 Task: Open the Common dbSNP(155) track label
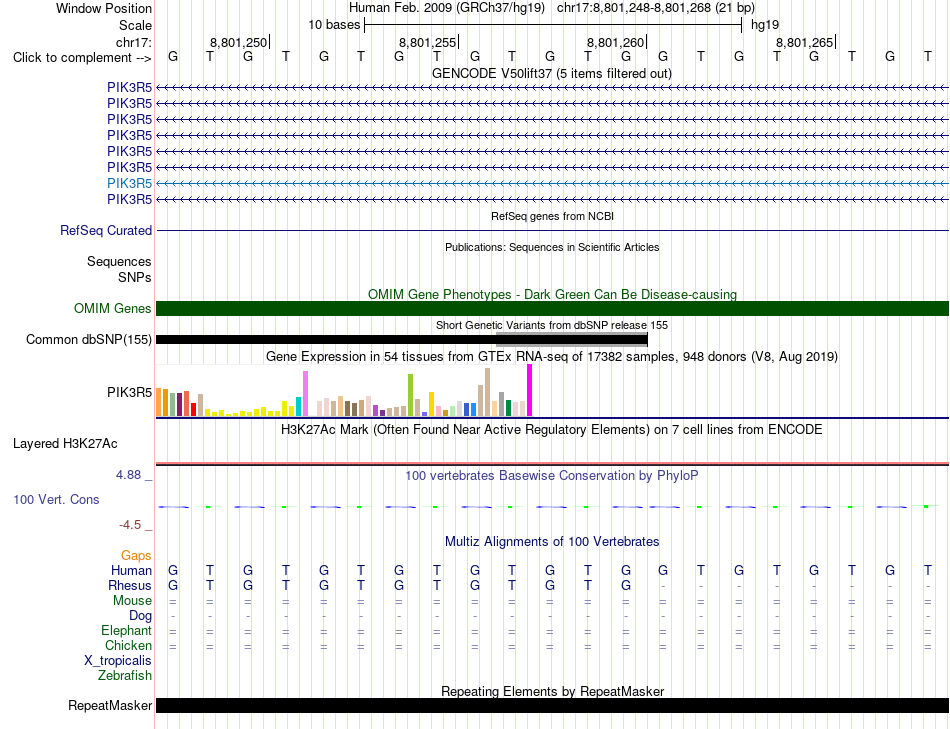click(x=88, y=339)
